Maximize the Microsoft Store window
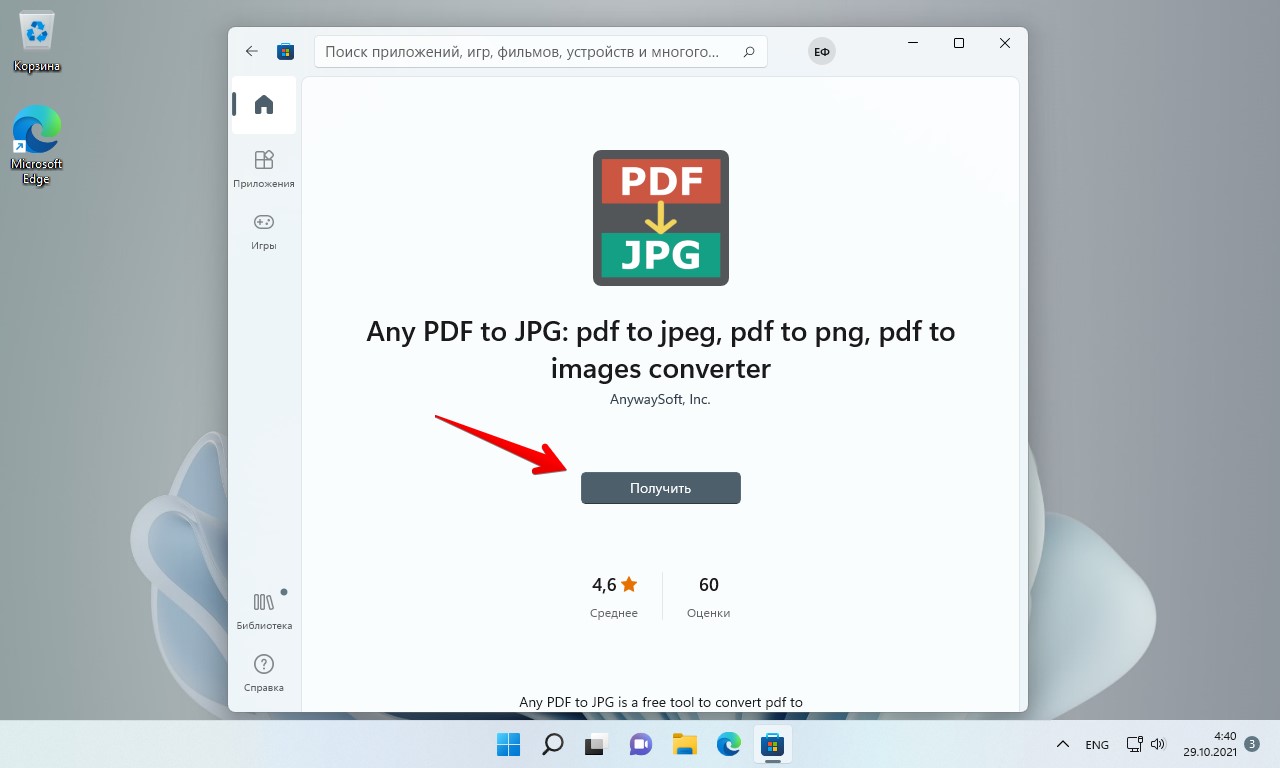 [x=959, y=43]
